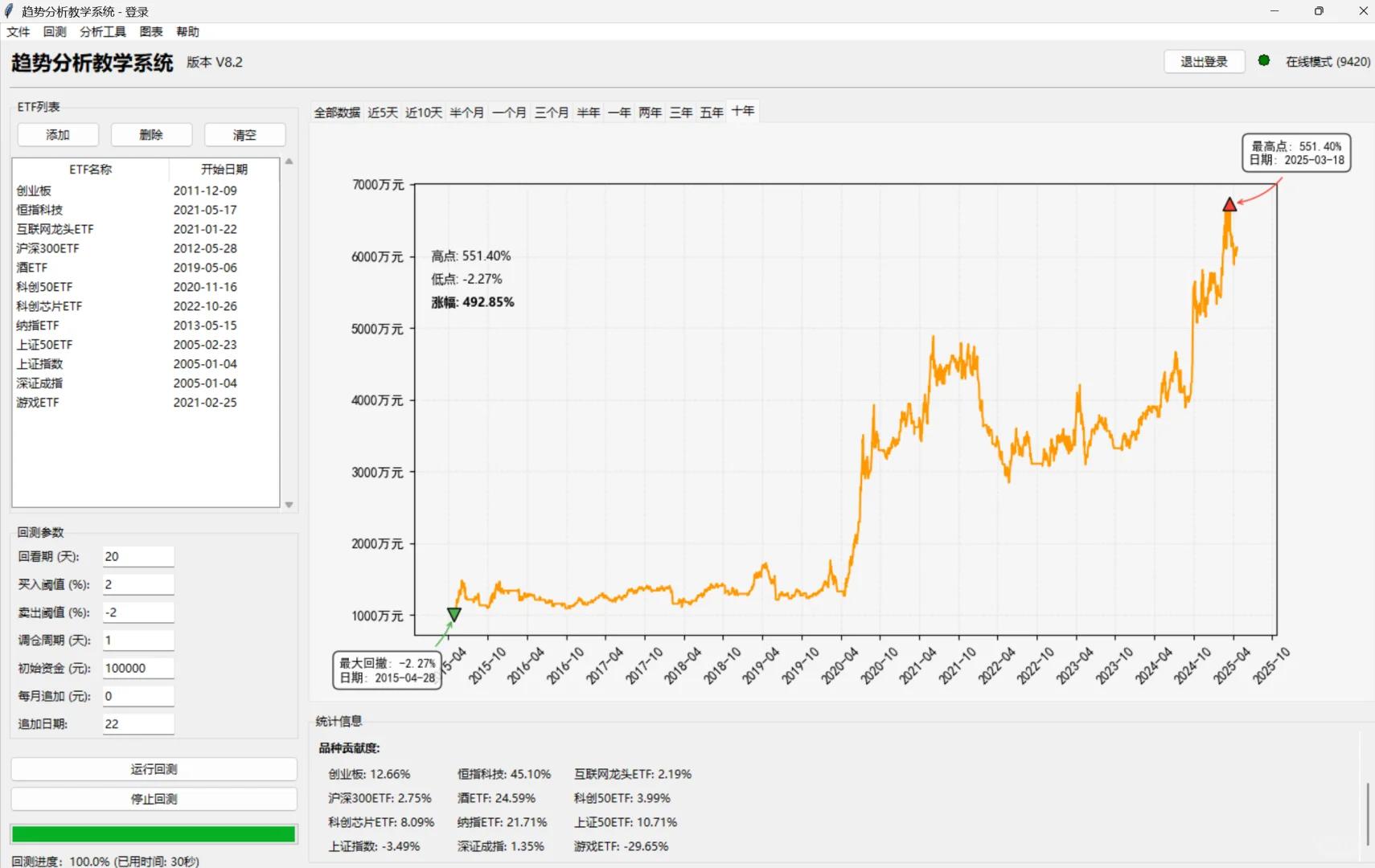The image size is (1375, 868).
Task: Click the 在线模式 (9420) status text
Action: tap(1328, 62)
